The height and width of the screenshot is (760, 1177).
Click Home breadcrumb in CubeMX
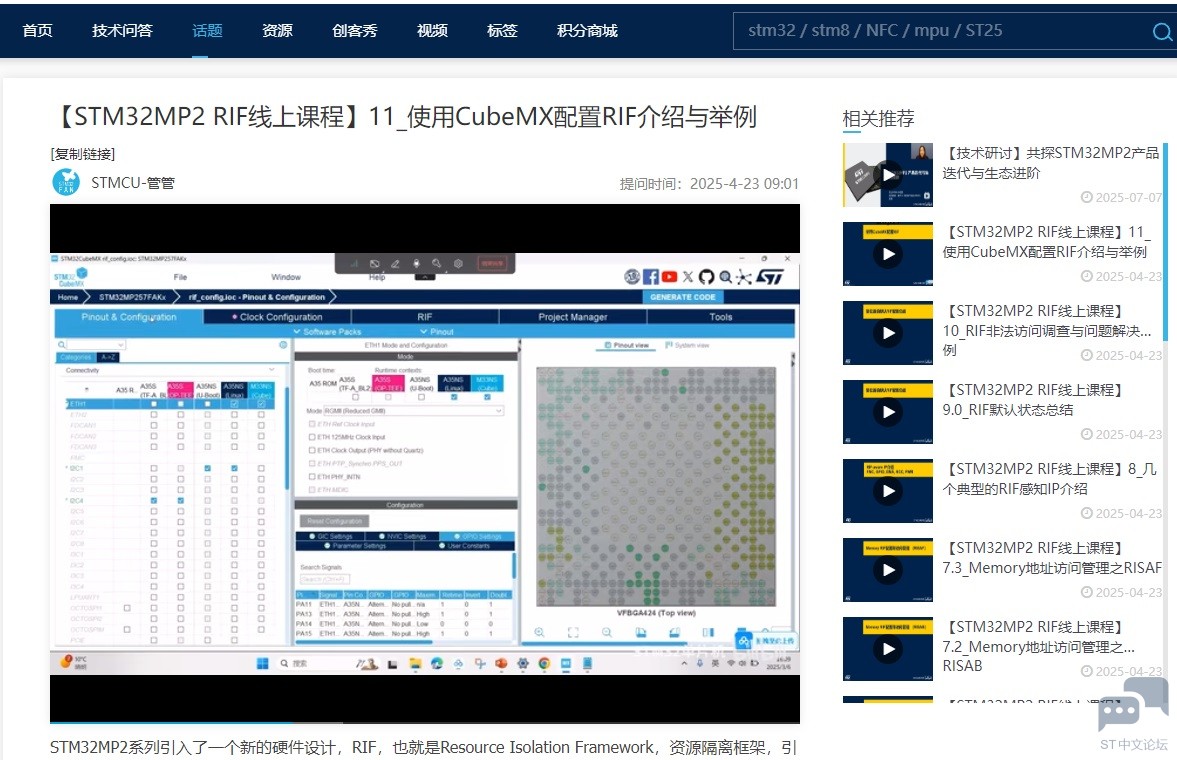point(68,297)
